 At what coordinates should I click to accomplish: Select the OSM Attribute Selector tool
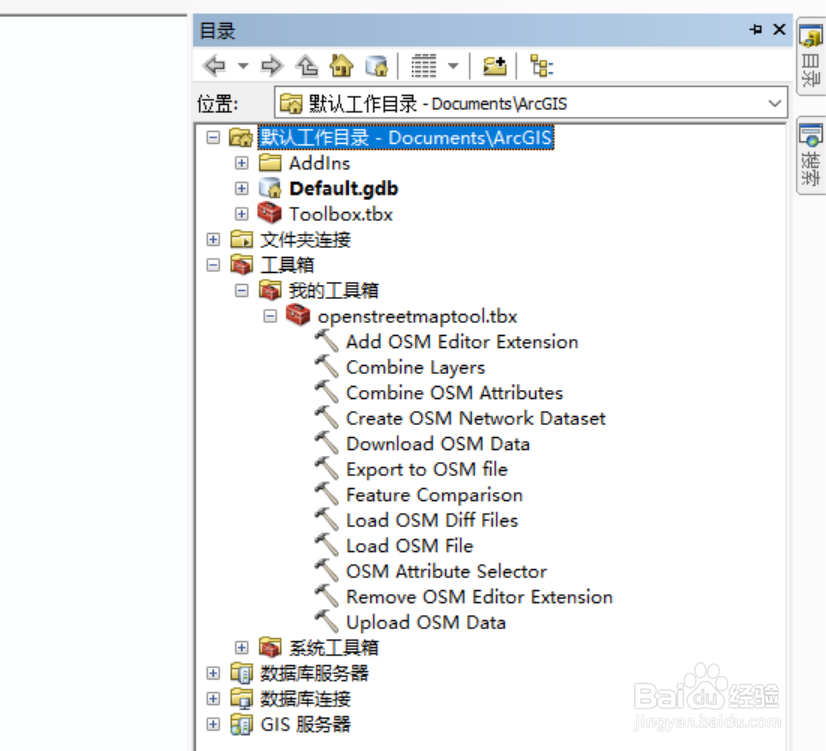click(x=446, y=571)
